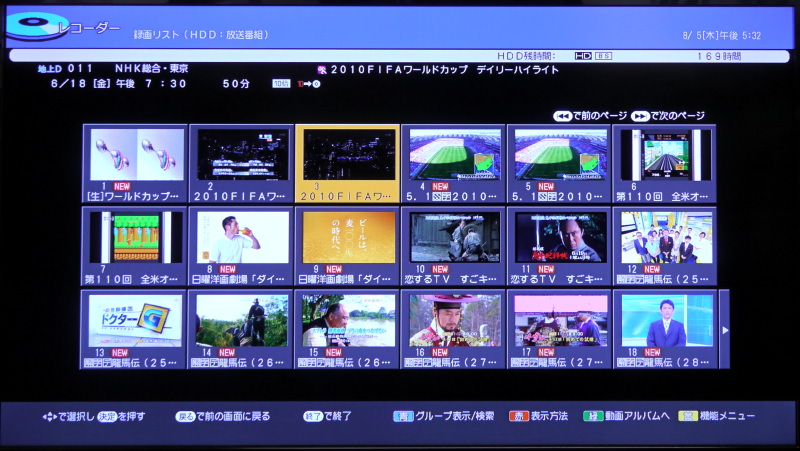Click the date time 8/5 午後 5:32

pyautogui.click(x=721, y=36)
